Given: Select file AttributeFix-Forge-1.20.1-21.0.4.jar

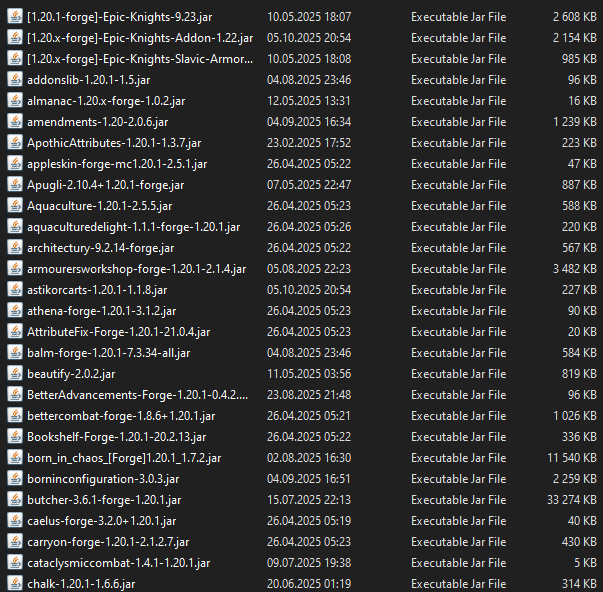Looking at the screenshot, I should (119, 332).
